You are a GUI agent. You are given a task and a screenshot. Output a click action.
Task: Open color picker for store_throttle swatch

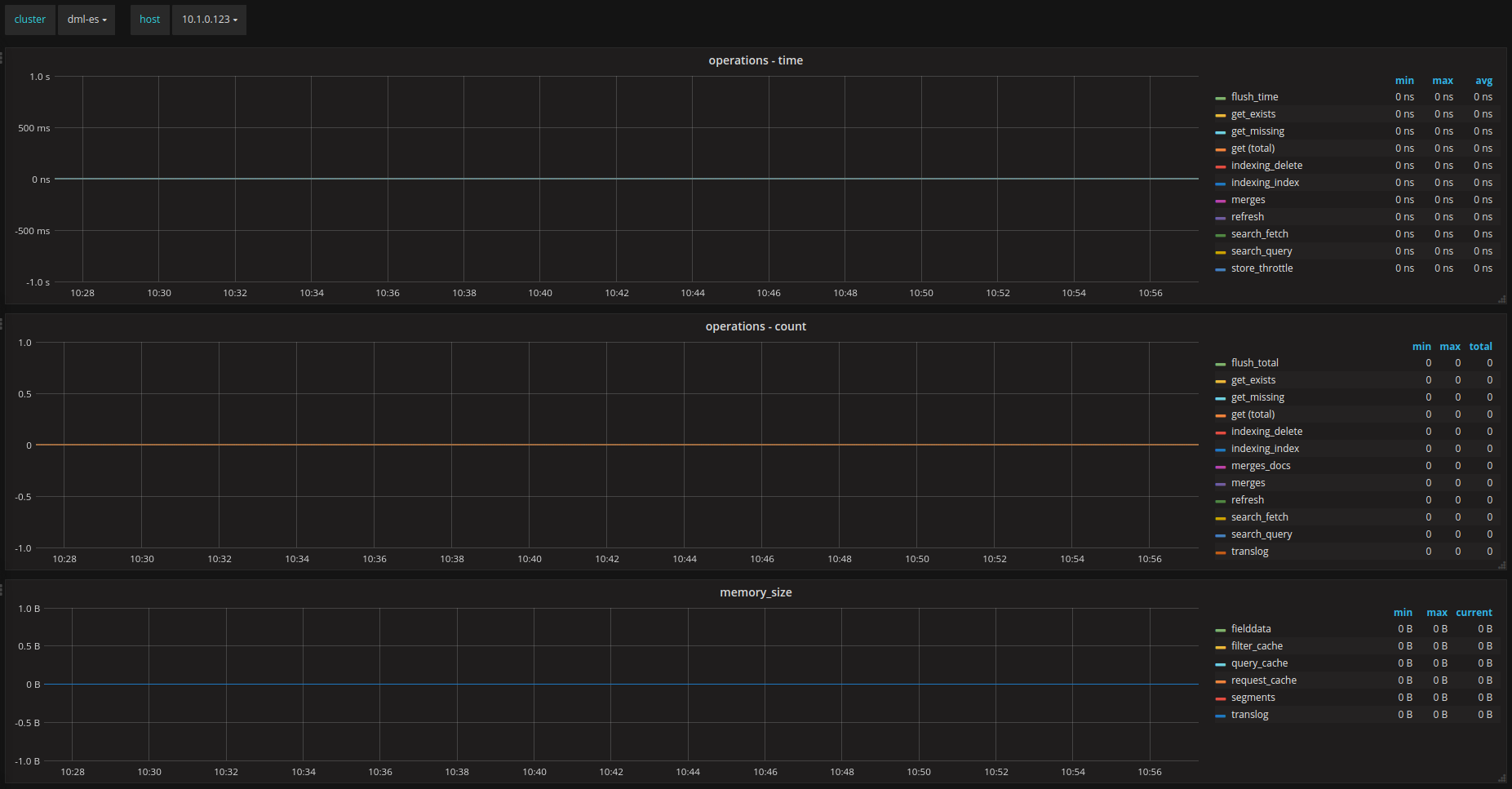point(1221,269)
